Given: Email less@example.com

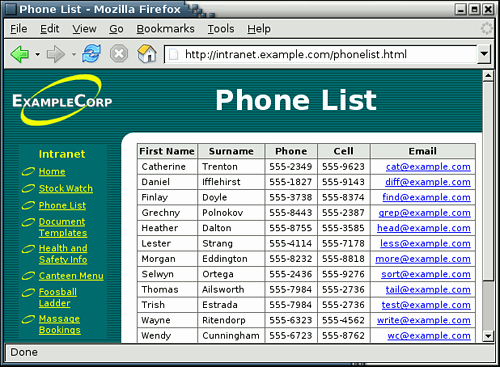Looking at the screenshot, I should pos(425,243).
